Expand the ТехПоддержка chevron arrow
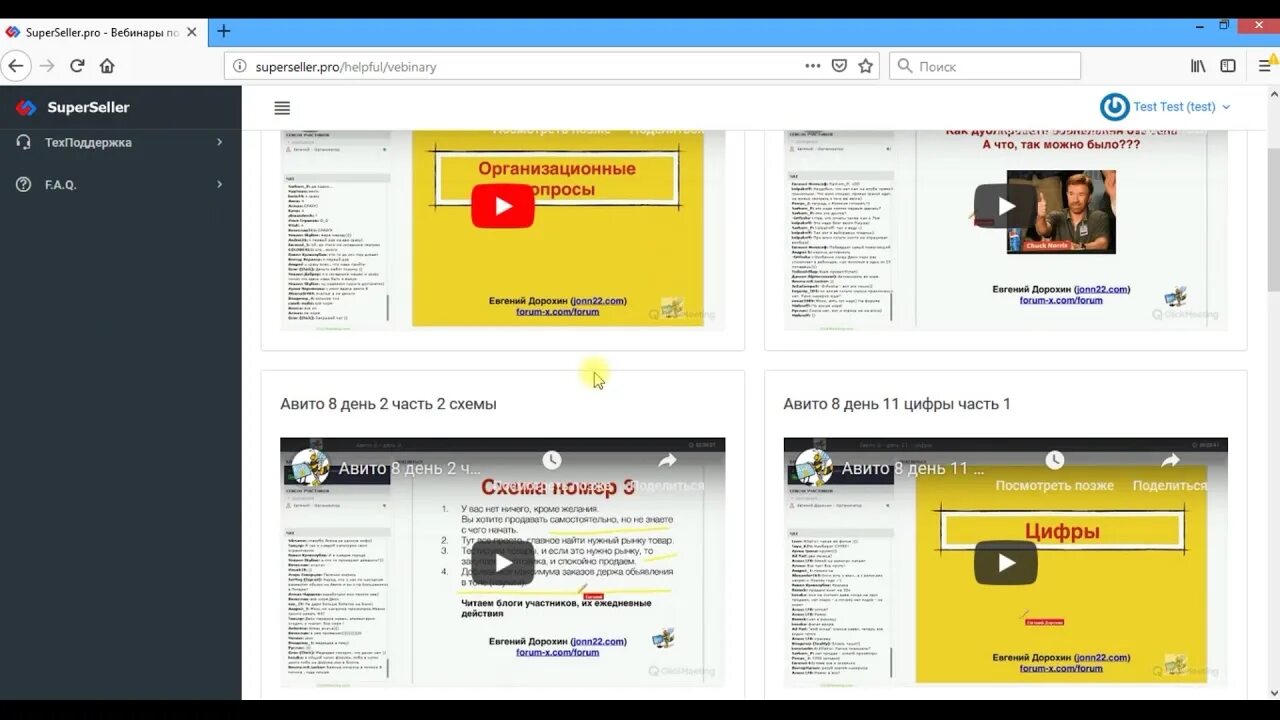Viewport: 1280px width, 720px height. click(219, 142)
